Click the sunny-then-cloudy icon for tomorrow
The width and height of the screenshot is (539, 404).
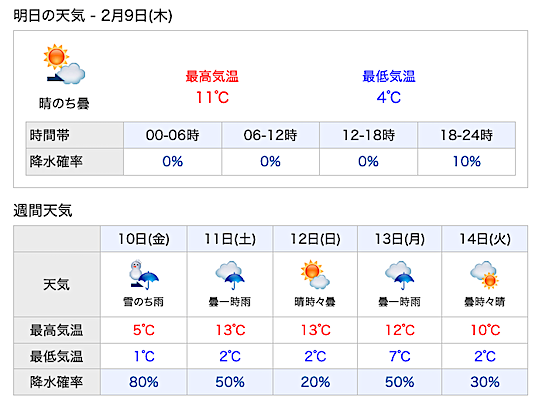64,64
